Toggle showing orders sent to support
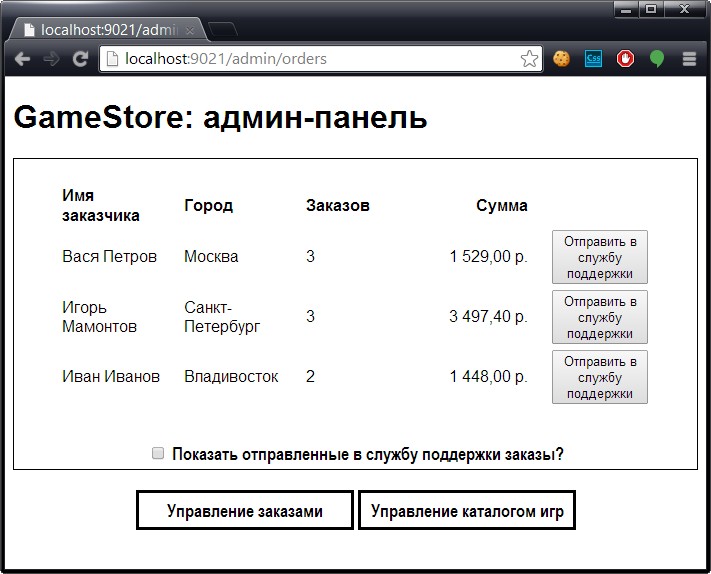Screen dimensions: 711x574 [x=157, y=453]
